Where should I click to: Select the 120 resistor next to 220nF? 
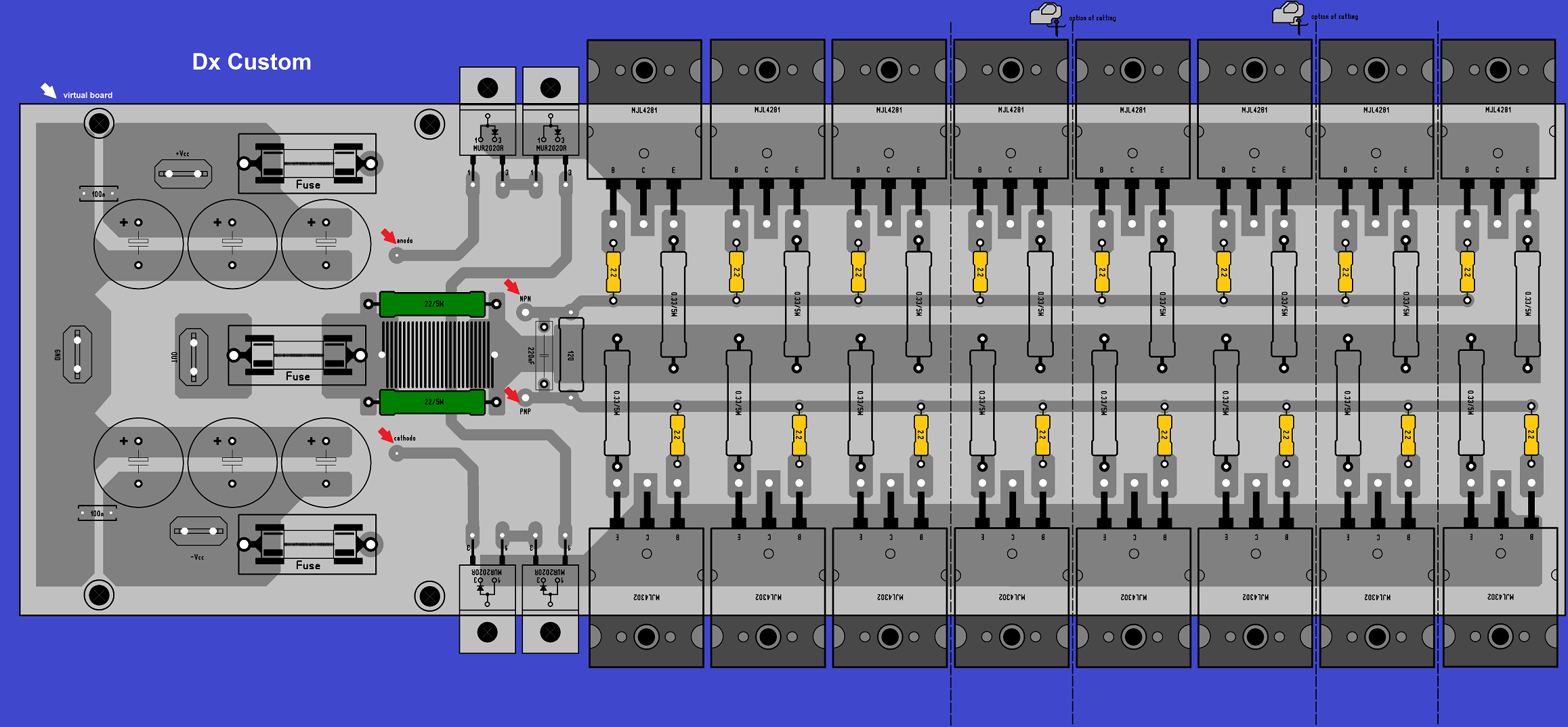(571, 355)
